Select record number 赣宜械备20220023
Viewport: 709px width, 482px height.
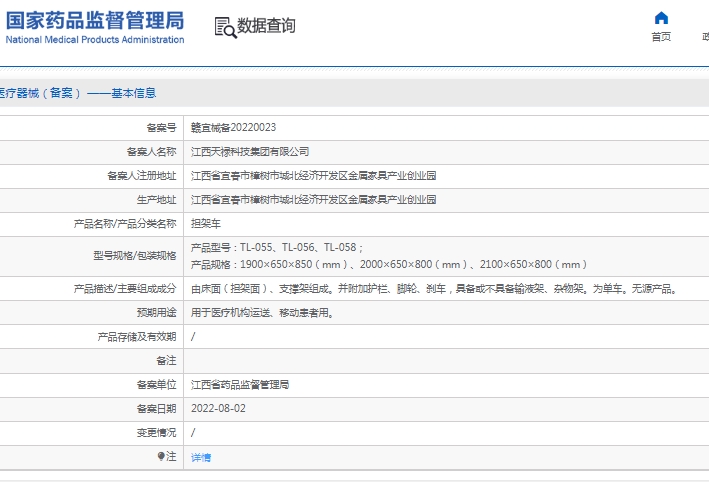(233, 128)
